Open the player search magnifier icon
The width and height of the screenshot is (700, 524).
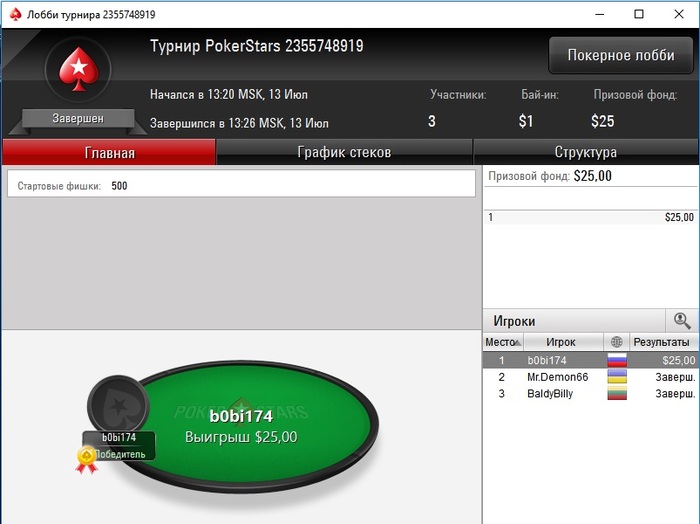(x=681, y=320)
